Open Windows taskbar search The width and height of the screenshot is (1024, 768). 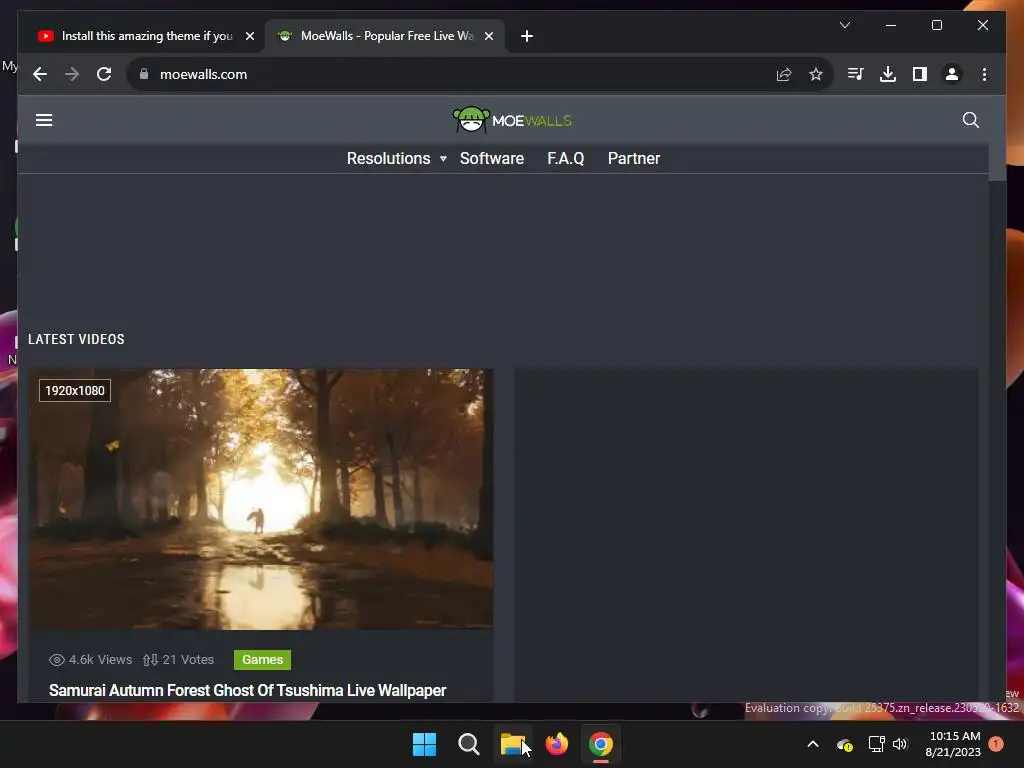[468, 744]
